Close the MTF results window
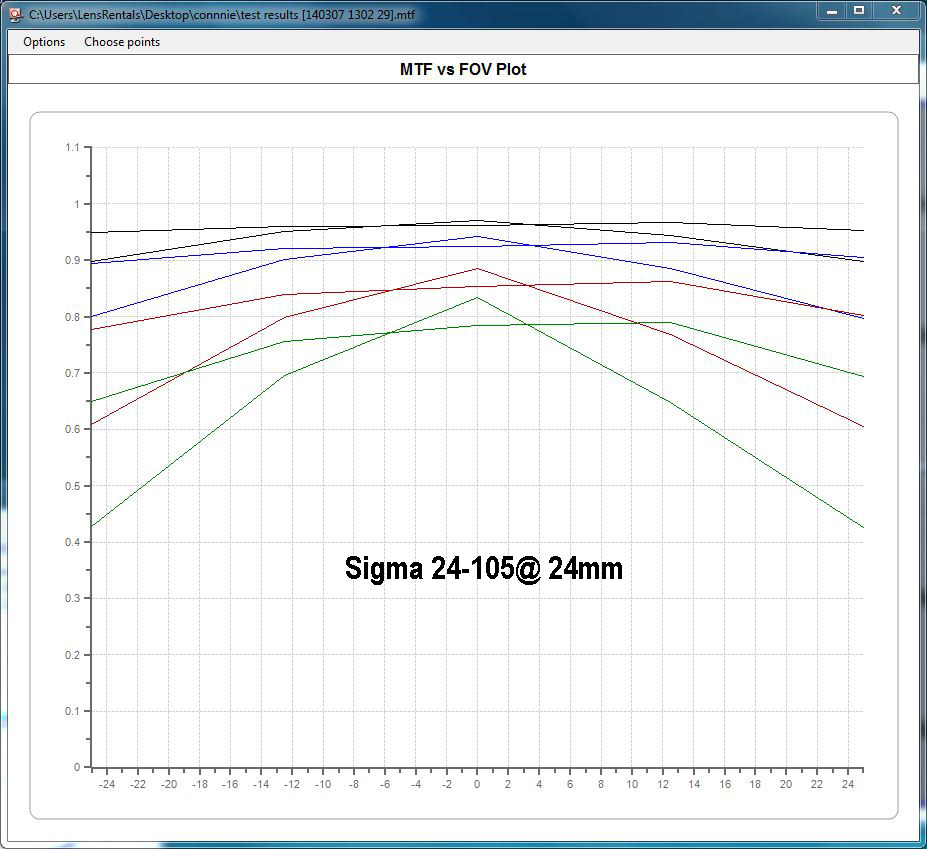Screen dimensions: 927x849 tap(895, 10)
